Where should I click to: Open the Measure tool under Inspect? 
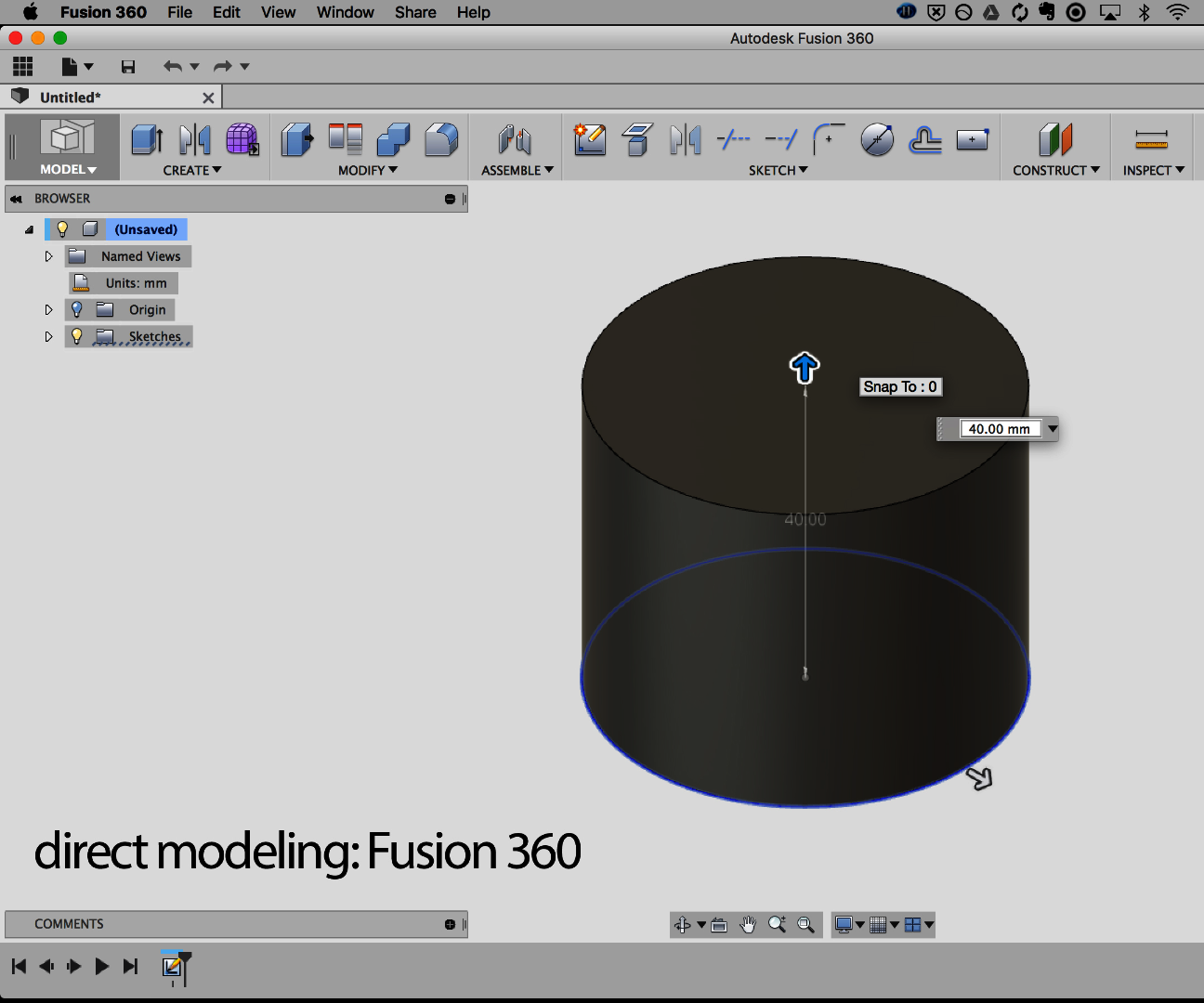pyautogui.click(x=1152, y=139)
